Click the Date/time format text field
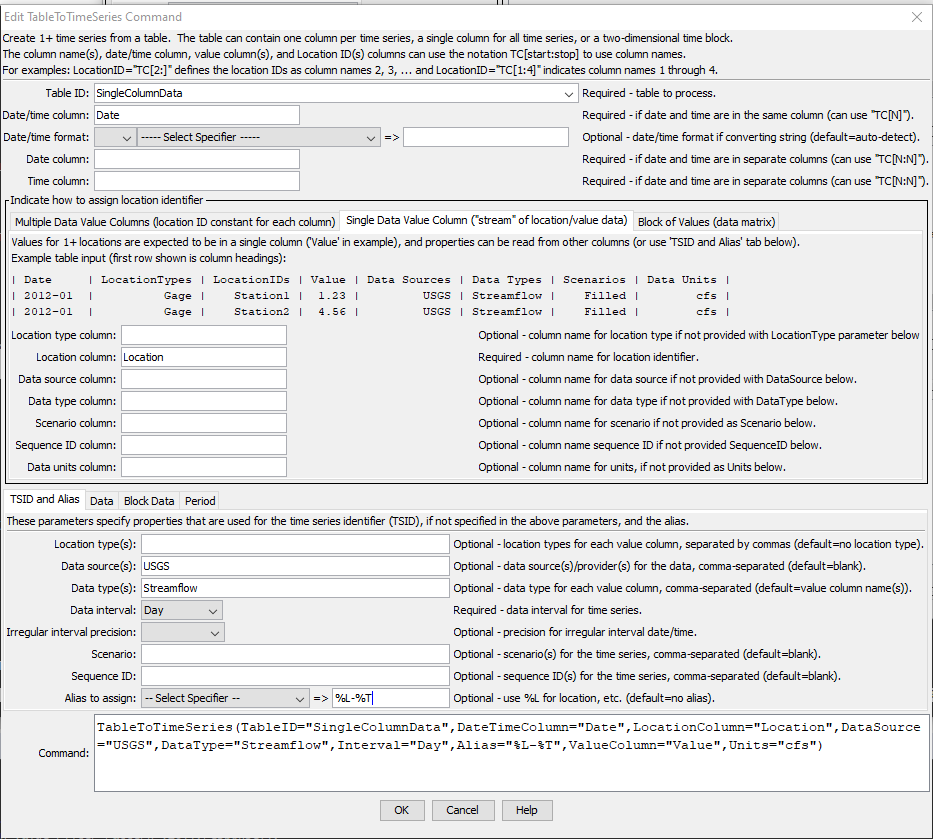Image resolution: width=933 pixels, height=839 pixels. coord(486,137)
